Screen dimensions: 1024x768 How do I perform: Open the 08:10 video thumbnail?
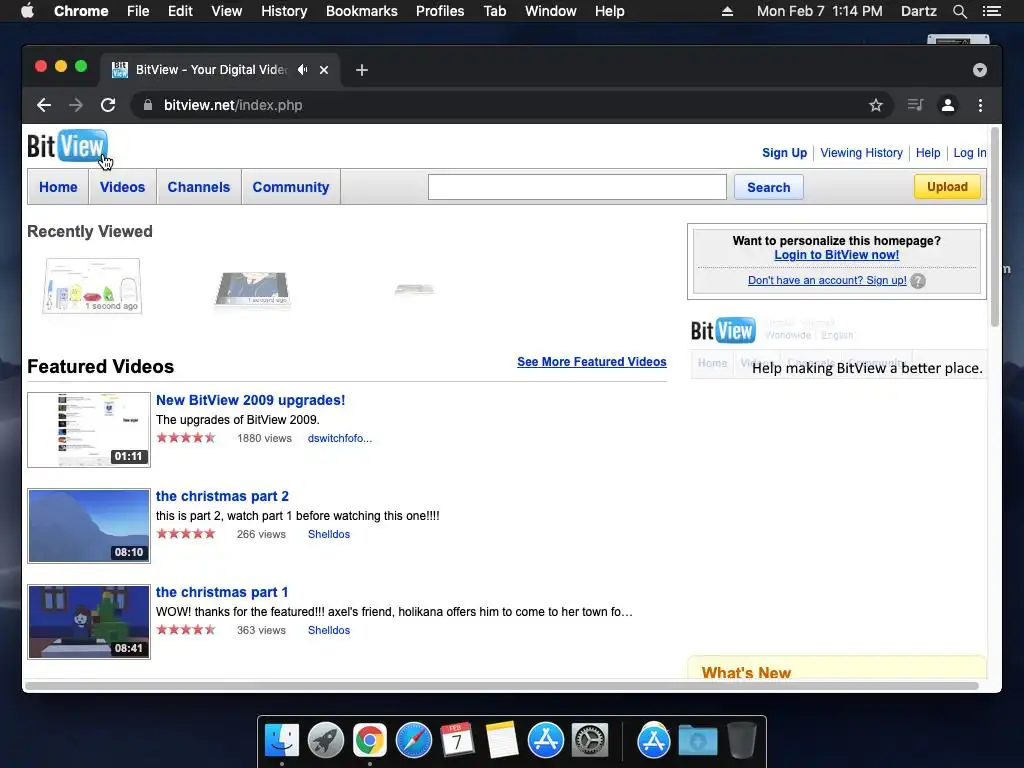point(89,526)
